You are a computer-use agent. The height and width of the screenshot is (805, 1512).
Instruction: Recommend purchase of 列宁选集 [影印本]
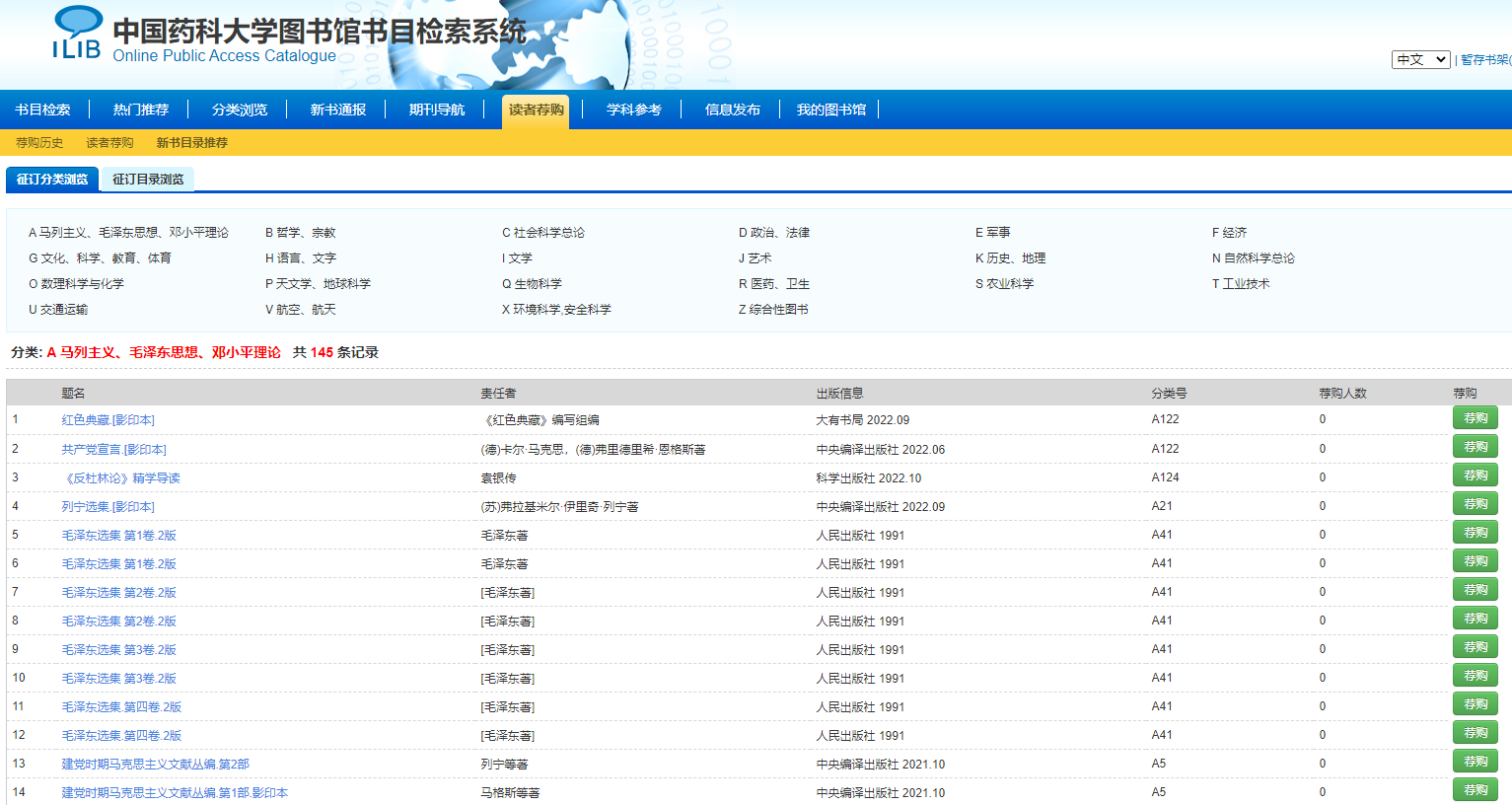tap(1475, 504)
